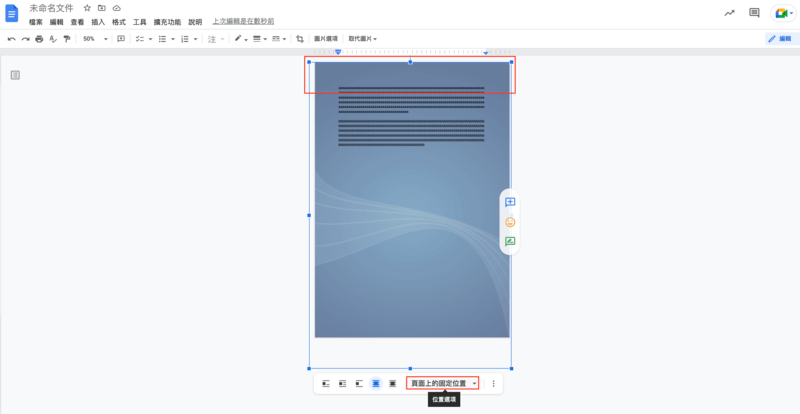Click the Redo arrow
The height and width of the screenshot is (414, 800).
click(x=25, y=39)
